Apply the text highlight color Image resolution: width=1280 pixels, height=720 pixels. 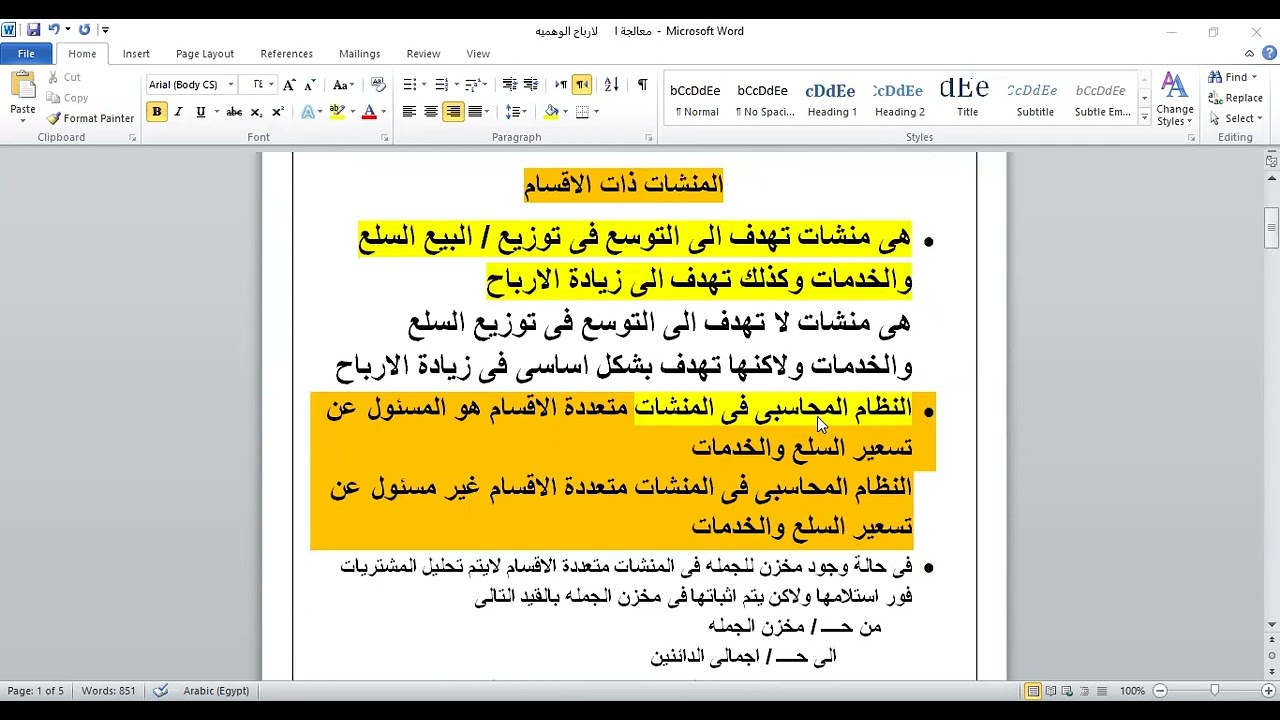pyautogui.click(x=337, y=112)
